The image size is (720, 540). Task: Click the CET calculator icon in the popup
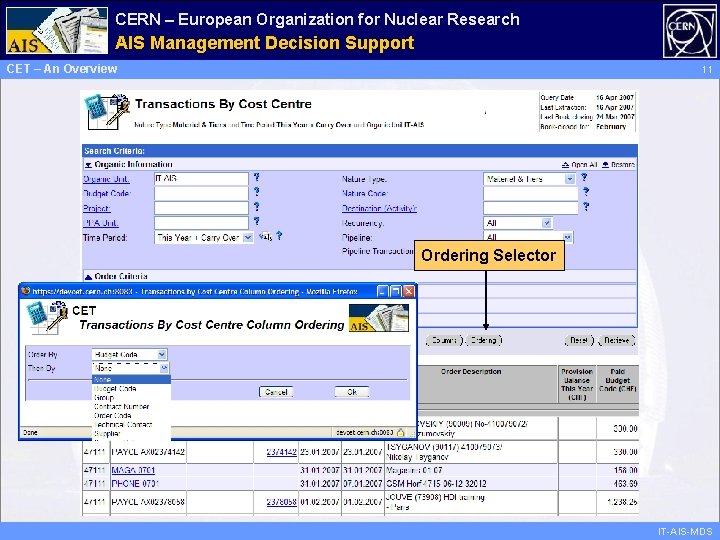point(47,317)
